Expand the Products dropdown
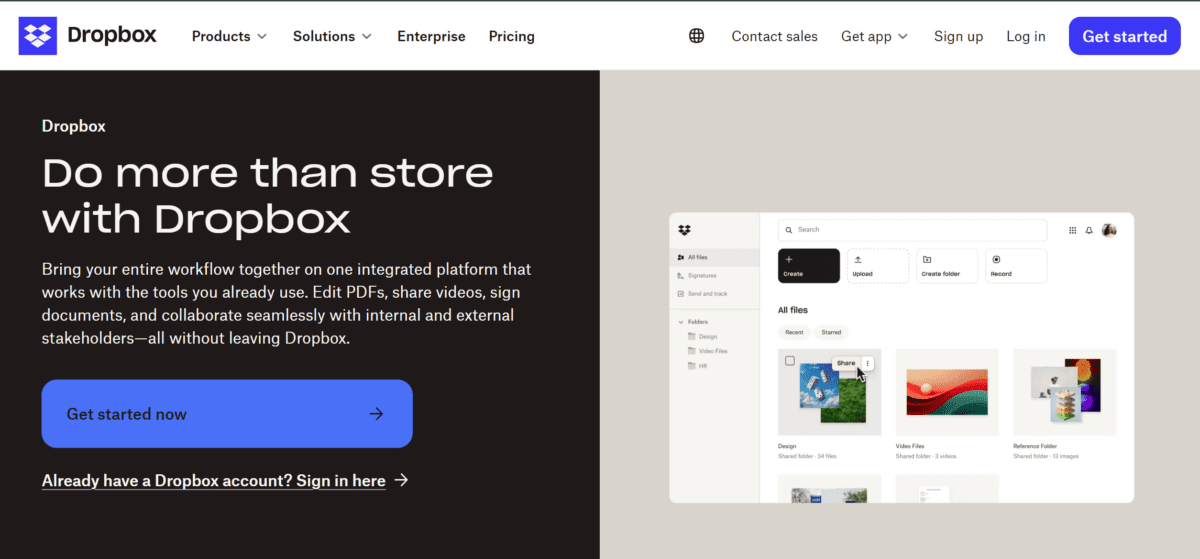 click(230, 36)
